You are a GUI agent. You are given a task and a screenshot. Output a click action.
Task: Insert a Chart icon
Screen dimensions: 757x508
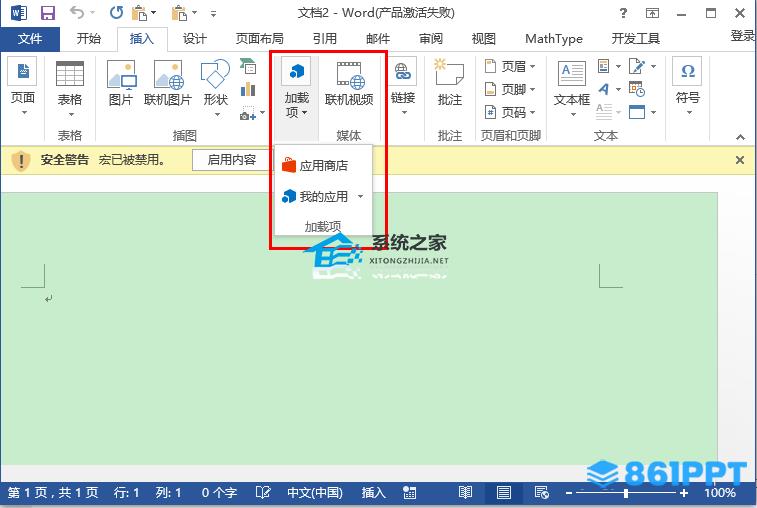coord(248,89)
